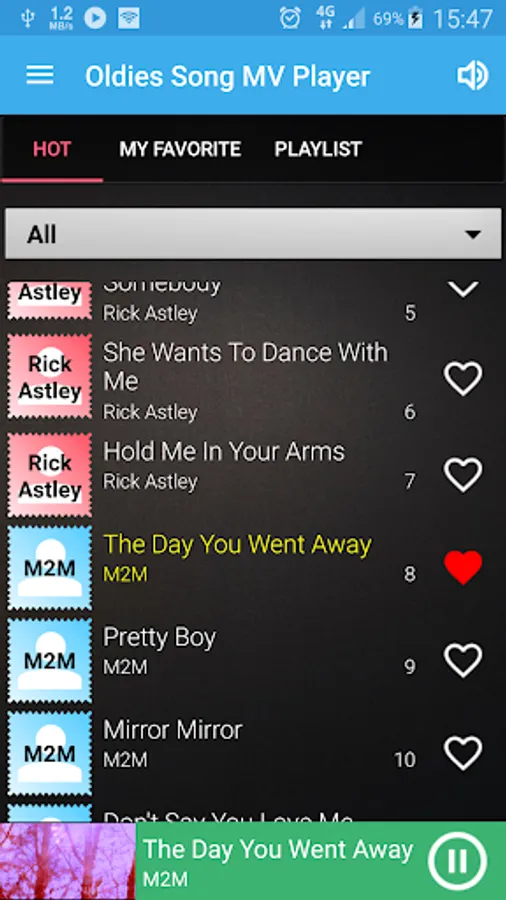506x900 pixels.
Task: Switch to the PLAYLIST tab
Action: (318, 149)
